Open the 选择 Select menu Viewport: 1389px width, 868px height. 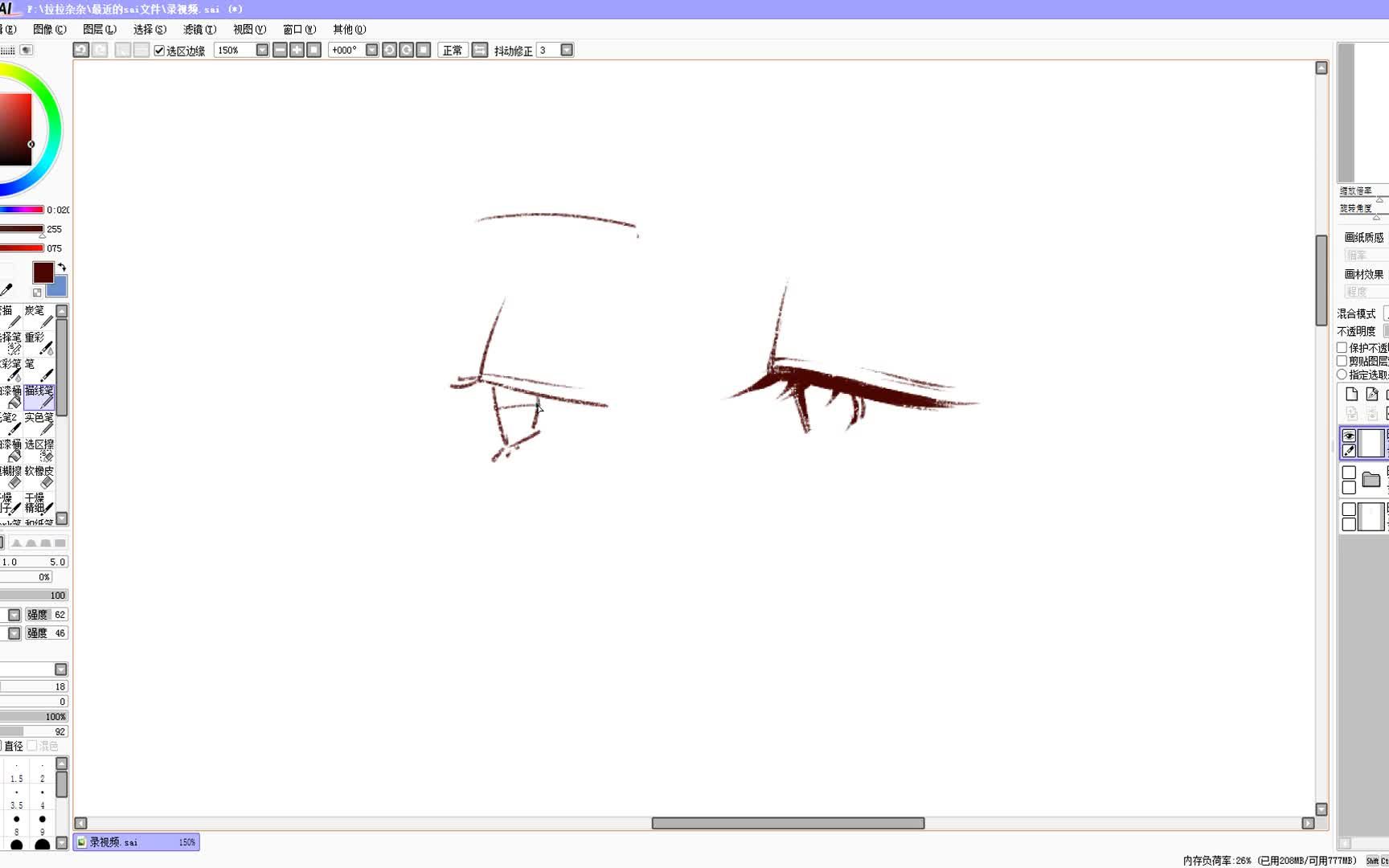pos(150,29)
